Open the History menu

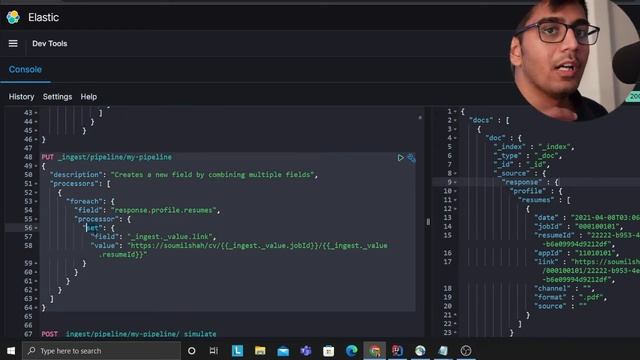tap(22, 97)
